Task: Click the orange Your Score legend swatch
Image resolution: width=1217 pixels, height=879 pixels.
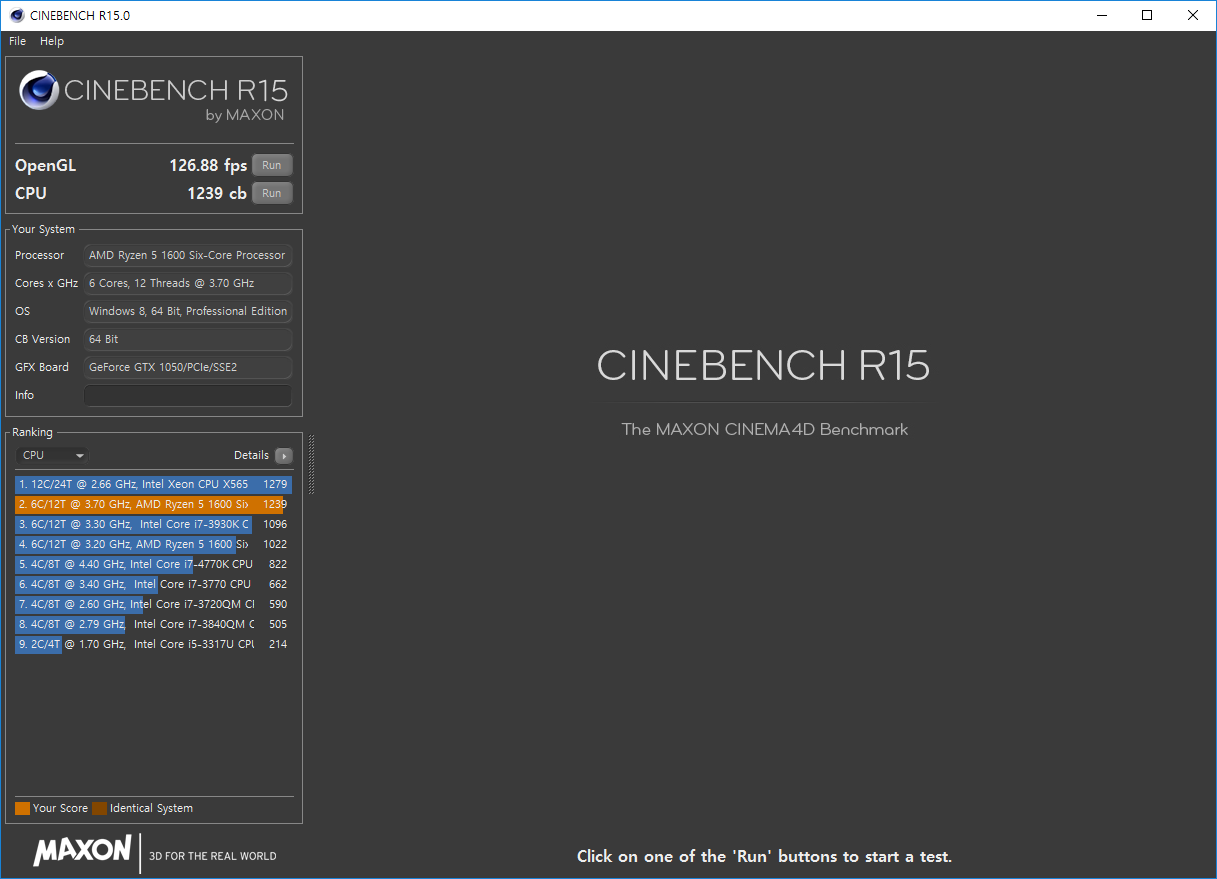Action: [x=22, y=808]
